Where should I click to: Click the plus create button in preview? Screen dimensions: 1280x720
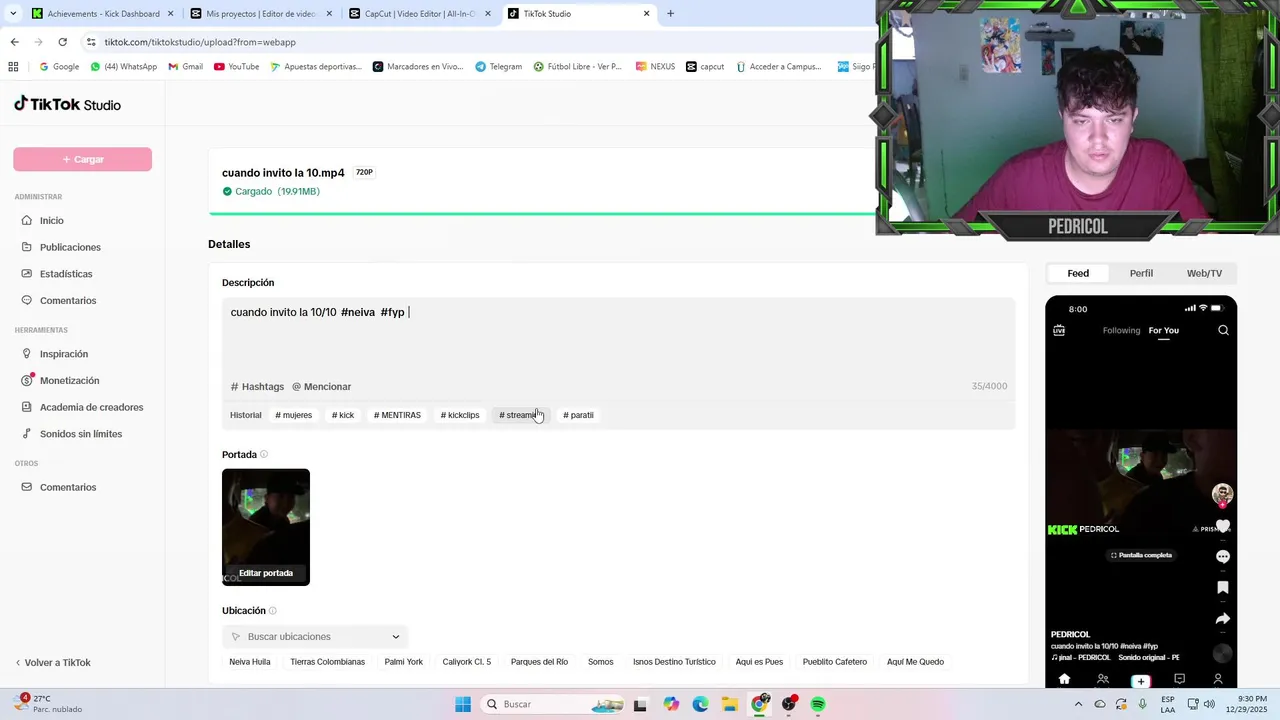1141,681
